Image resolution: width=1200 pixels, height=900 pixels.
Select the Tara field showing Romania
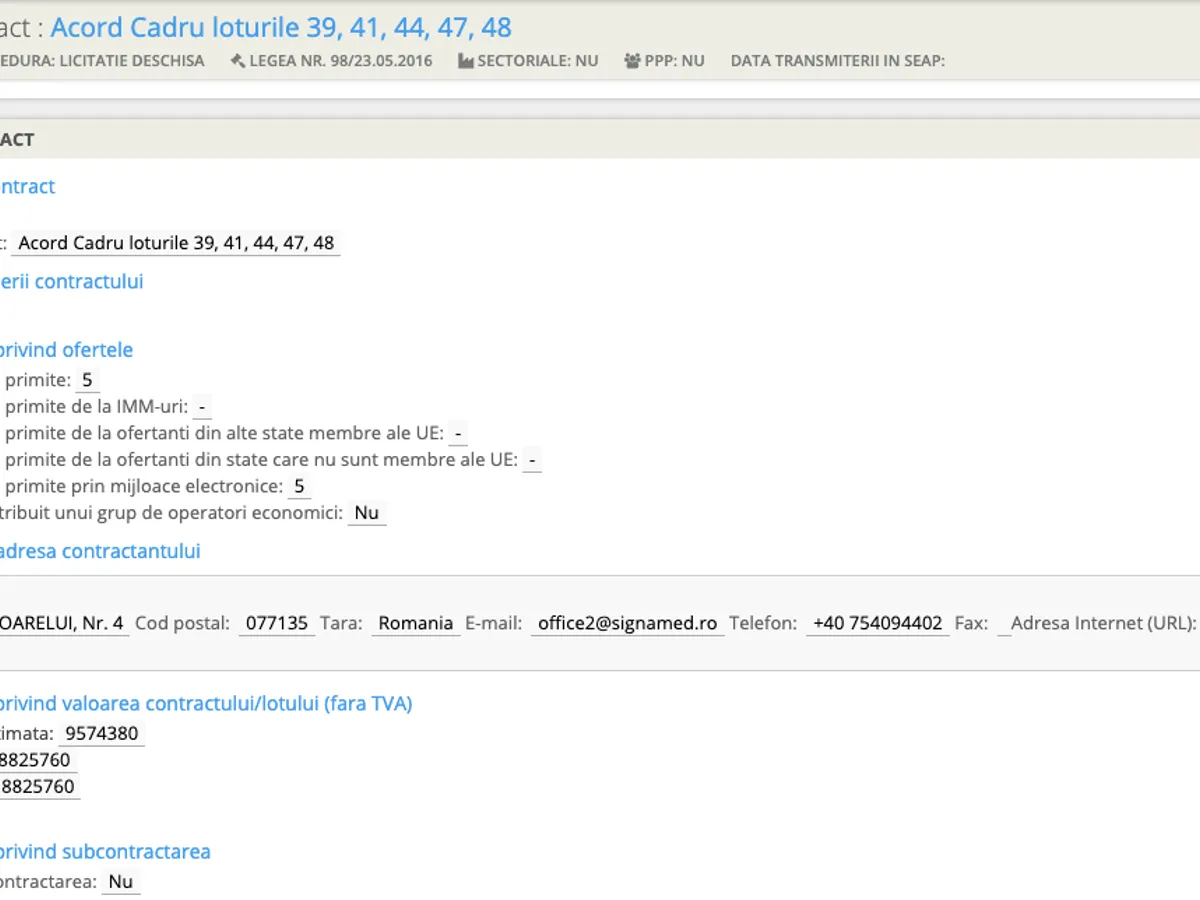[415, 623]
